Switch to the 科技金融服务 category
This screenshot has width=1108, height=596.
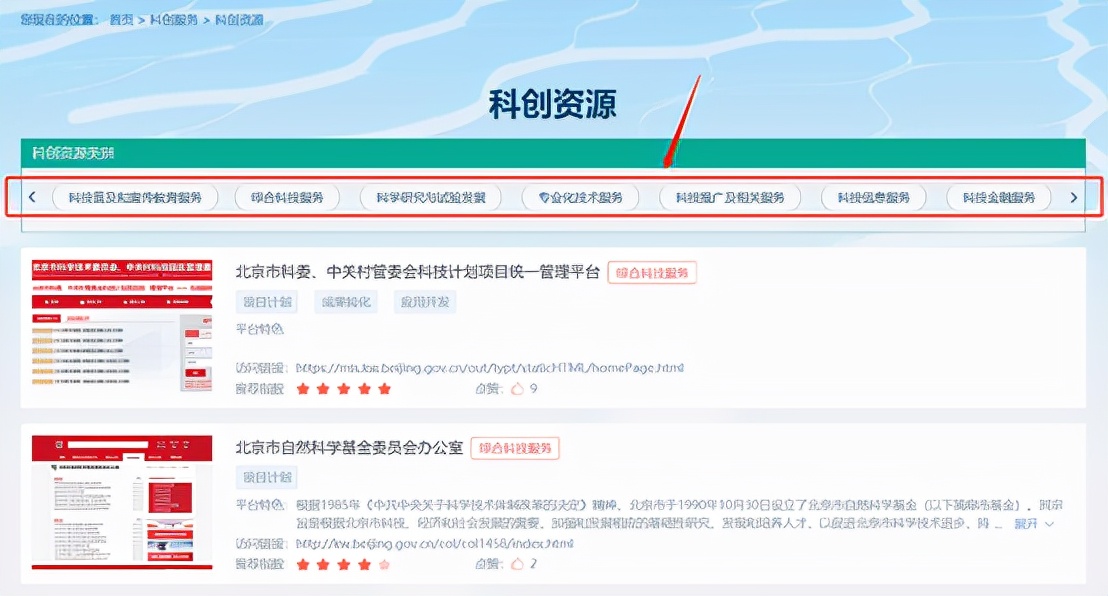click(x=997, y=197)
